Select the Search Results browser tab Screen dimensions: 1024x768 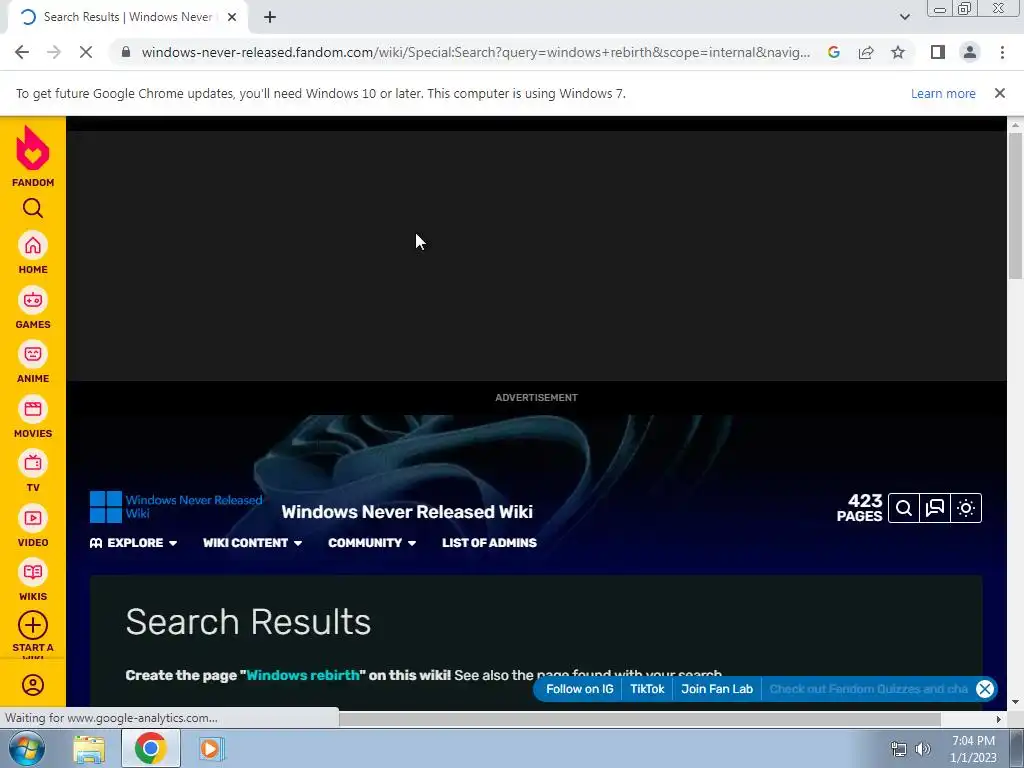tap(127, 17)
